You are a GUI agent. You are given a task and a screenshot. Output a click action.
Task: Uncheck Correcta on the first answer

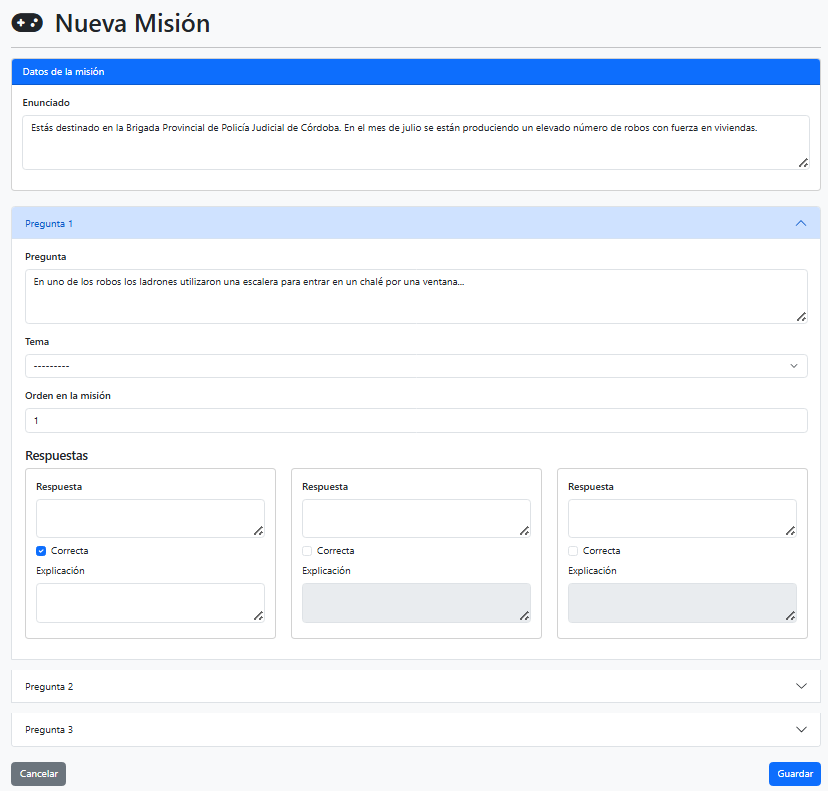tap(42, 551)
